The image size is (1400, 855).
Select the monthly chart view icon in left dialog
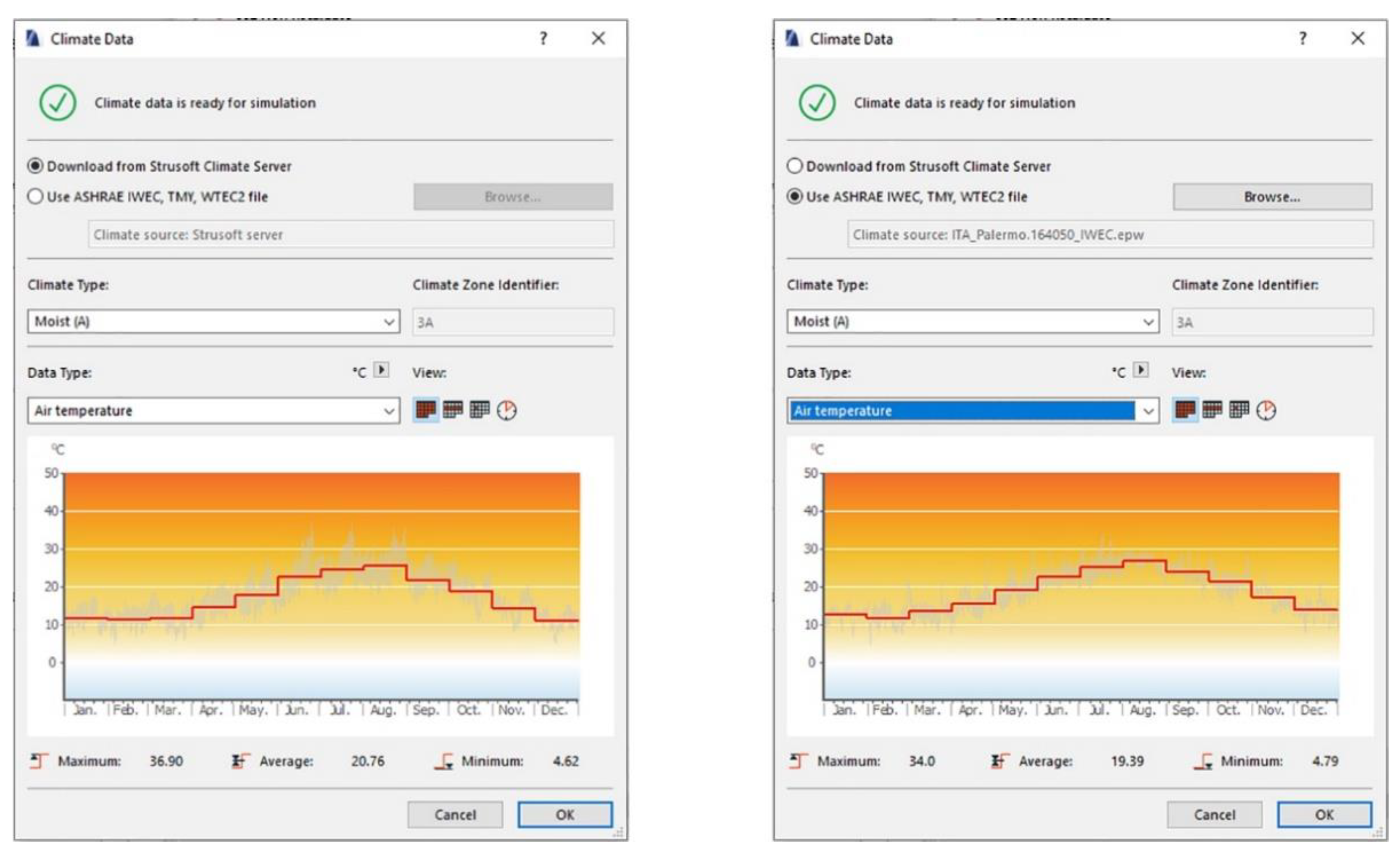pos(426,409)
